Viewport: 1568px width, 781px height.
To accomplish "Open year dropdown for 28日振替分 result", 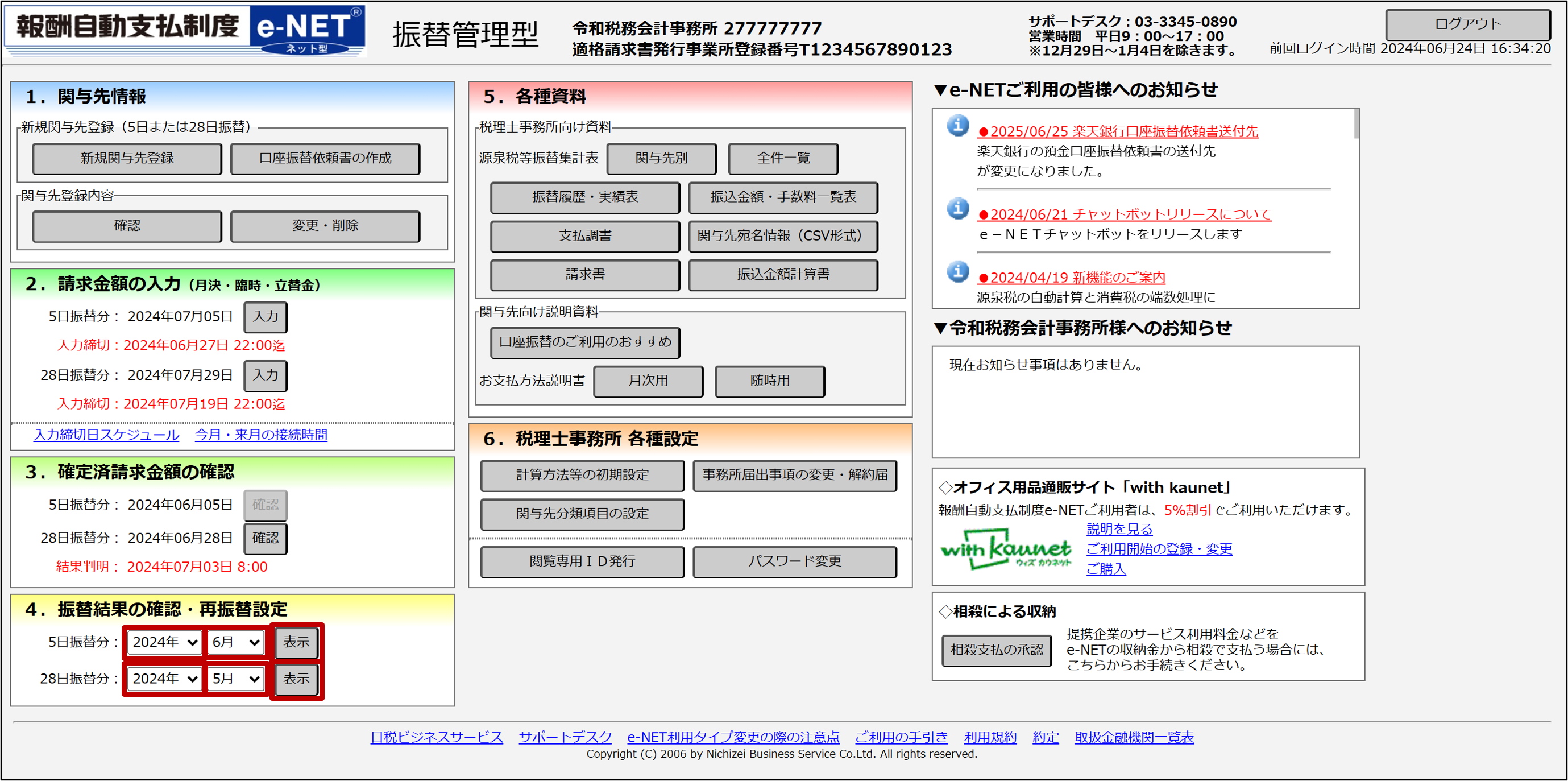I will click(x=164, y=679).
